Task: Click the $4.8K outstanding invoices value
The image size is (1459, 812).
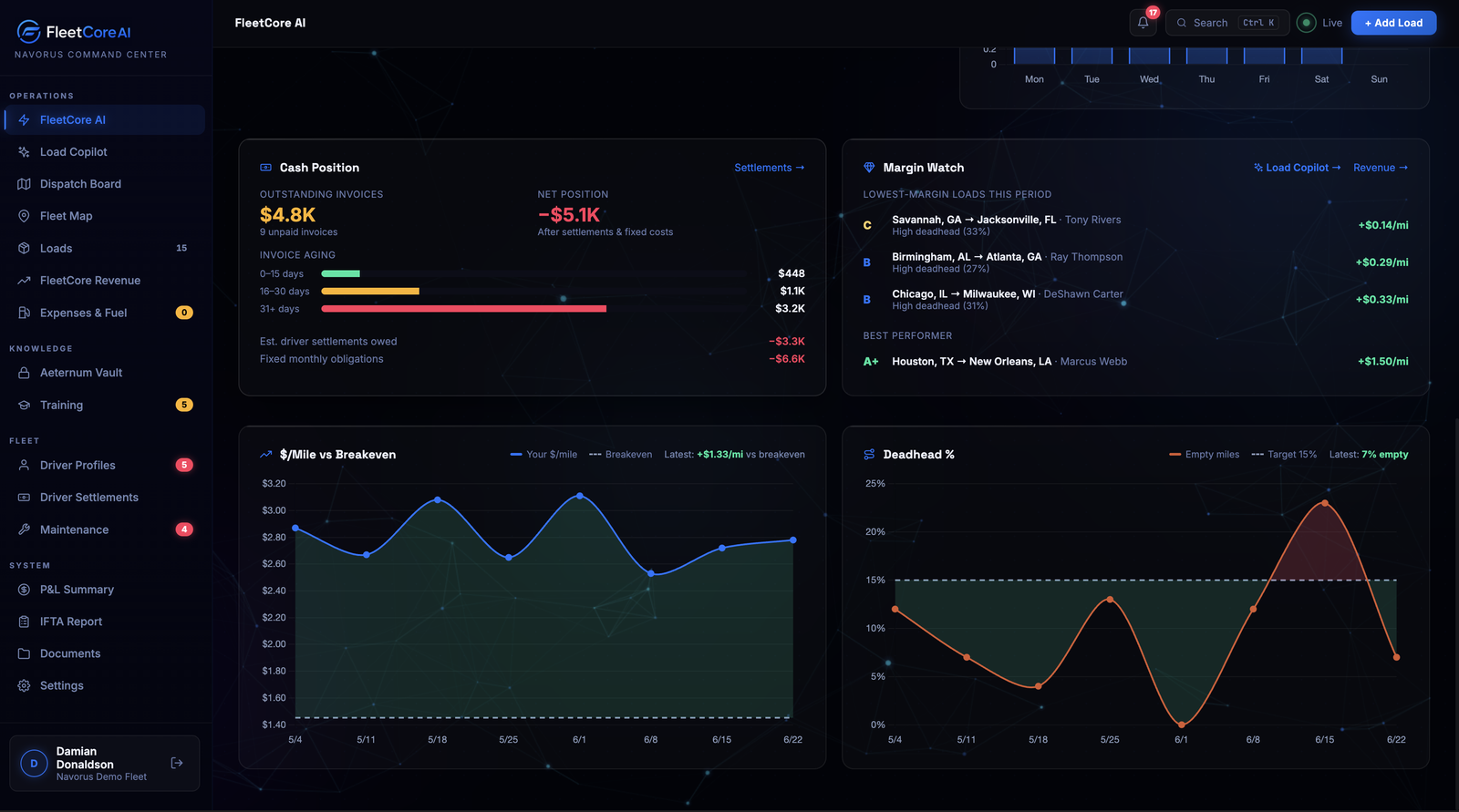Action: click(x=287, y=215)
